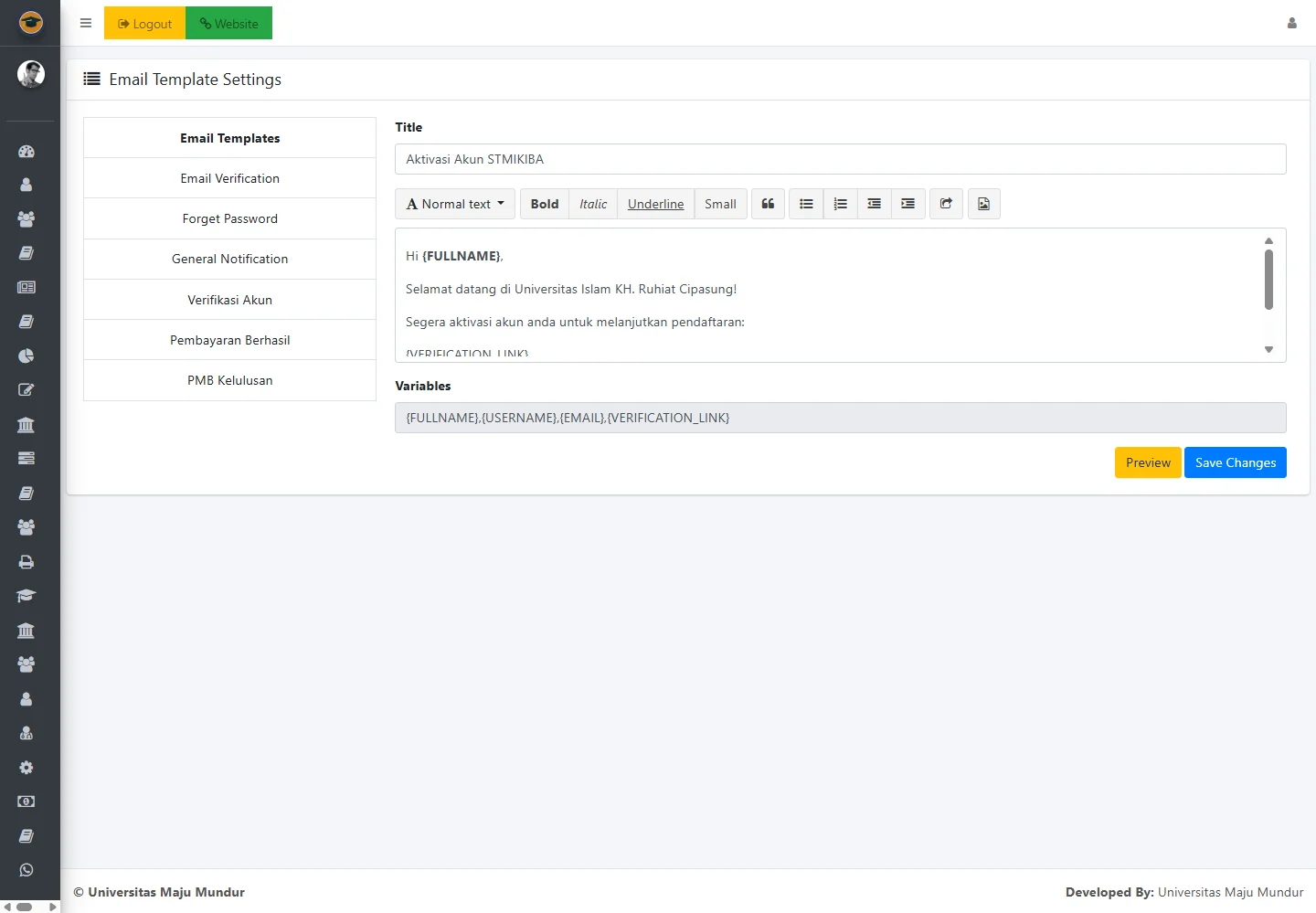Open the printer icon in sidebar
Screen dimensions: 1316x913
tap(27, 562)
